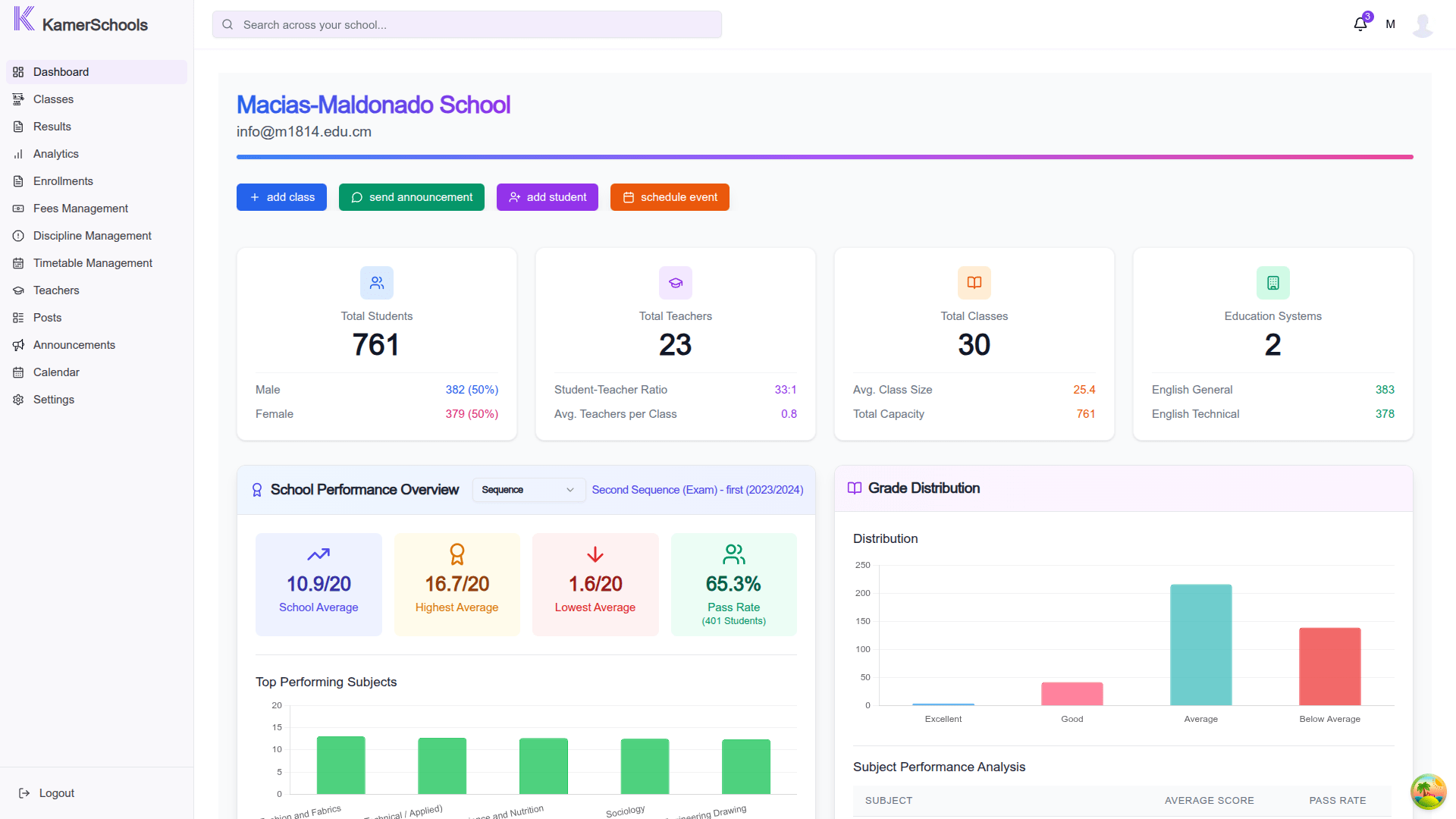
Task: Click the add class button
Action: point(281,197)
